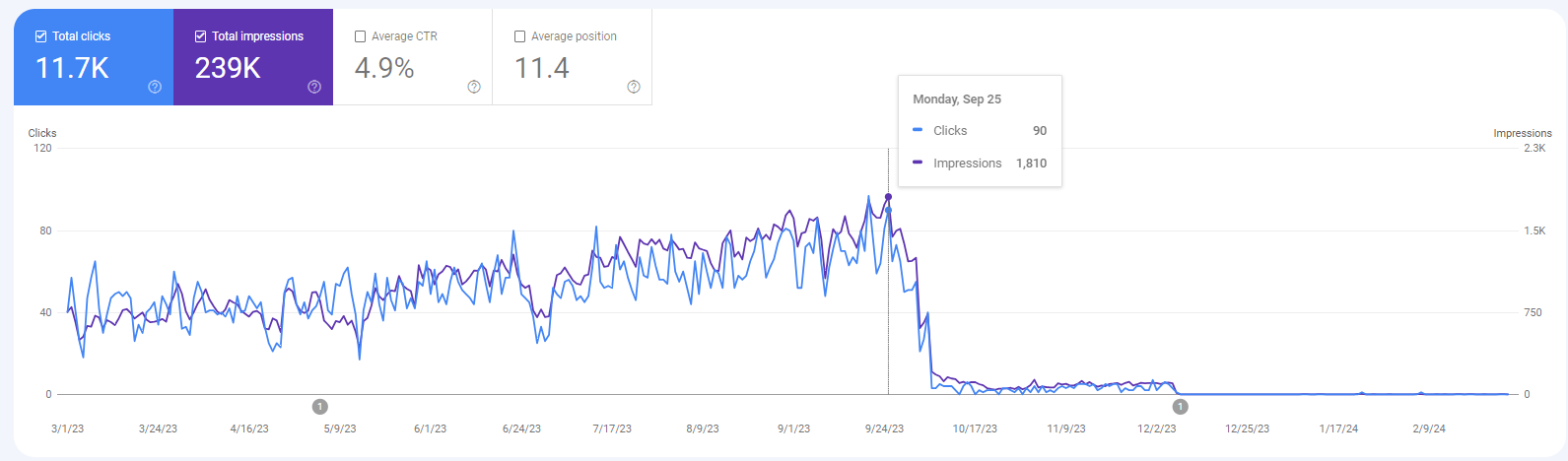Click the 1.5K impressions axis label
1568x461 pixels.
coord(1534,231)
